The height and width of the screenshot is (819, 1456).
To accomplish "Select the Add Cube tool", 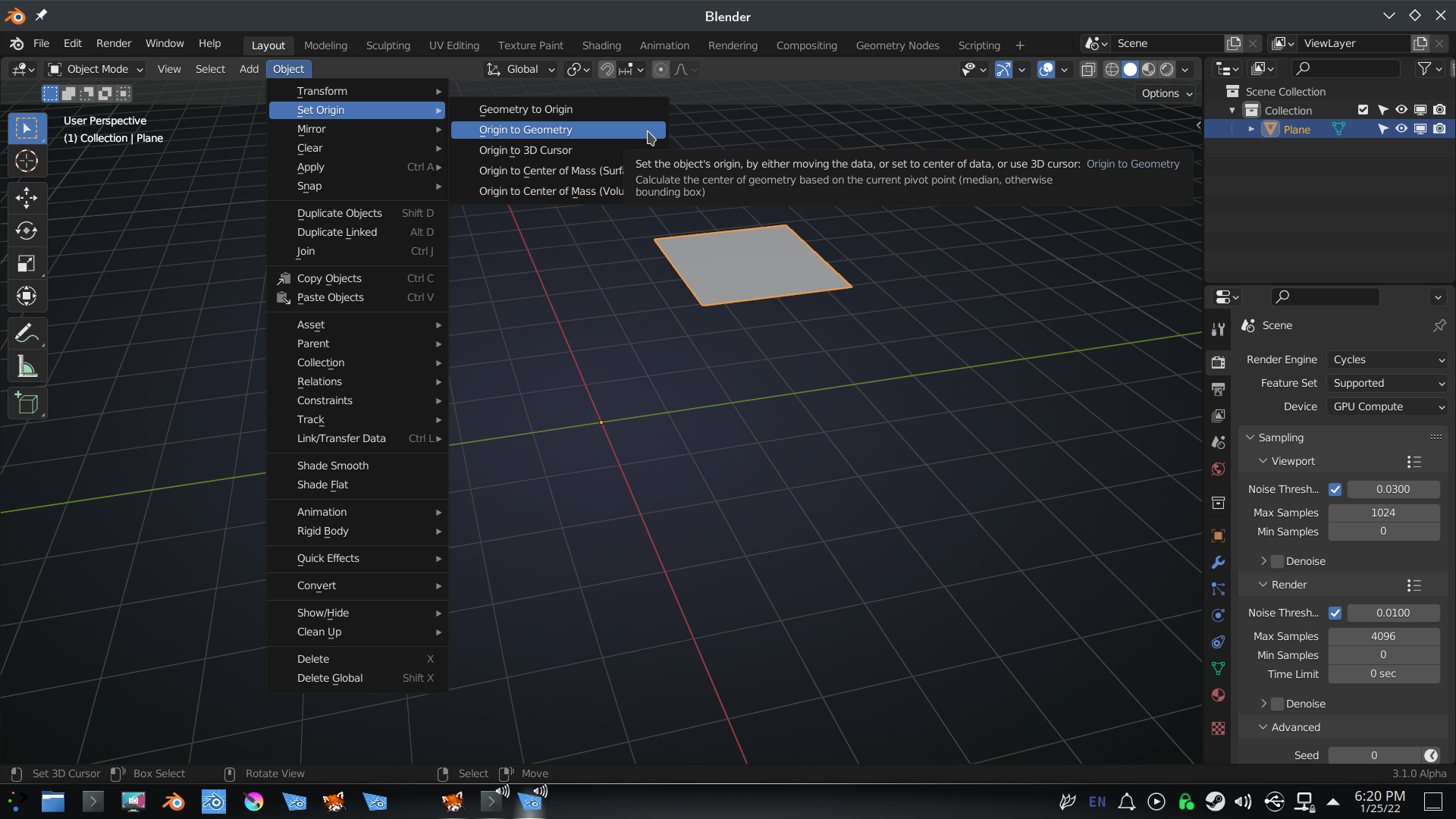I will click(x=27, y=403).
